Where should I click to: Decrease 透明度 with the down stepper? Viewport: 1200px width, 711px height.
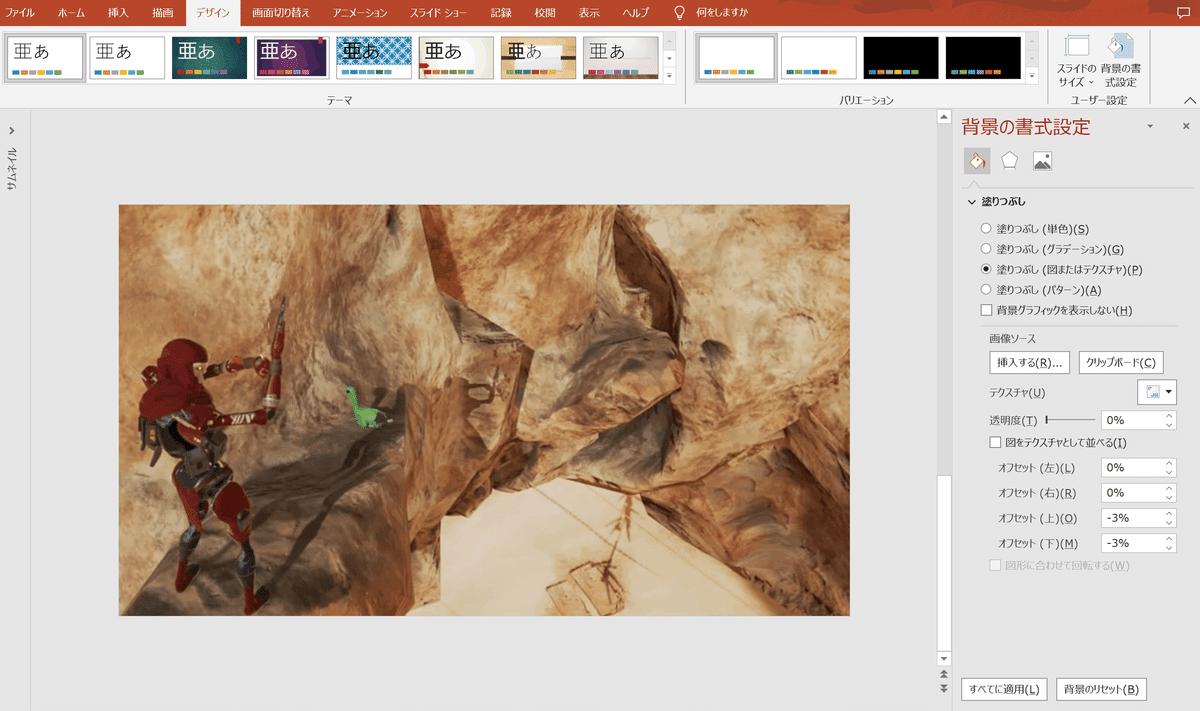tap(1169, 425)
